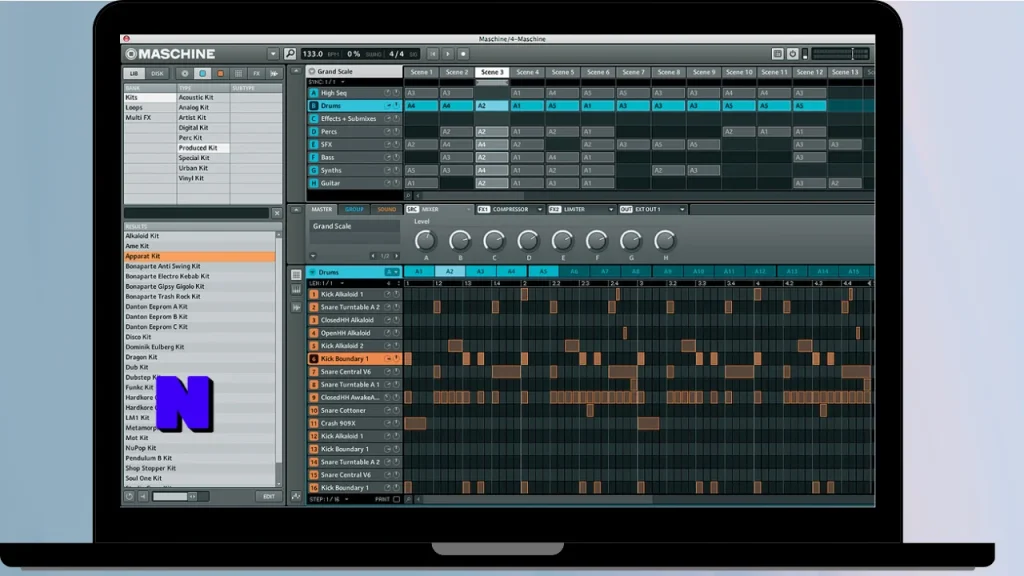Switch to the GROUP tab
The width and height of the screenshot is (1024, 576).
pos(354,210)
